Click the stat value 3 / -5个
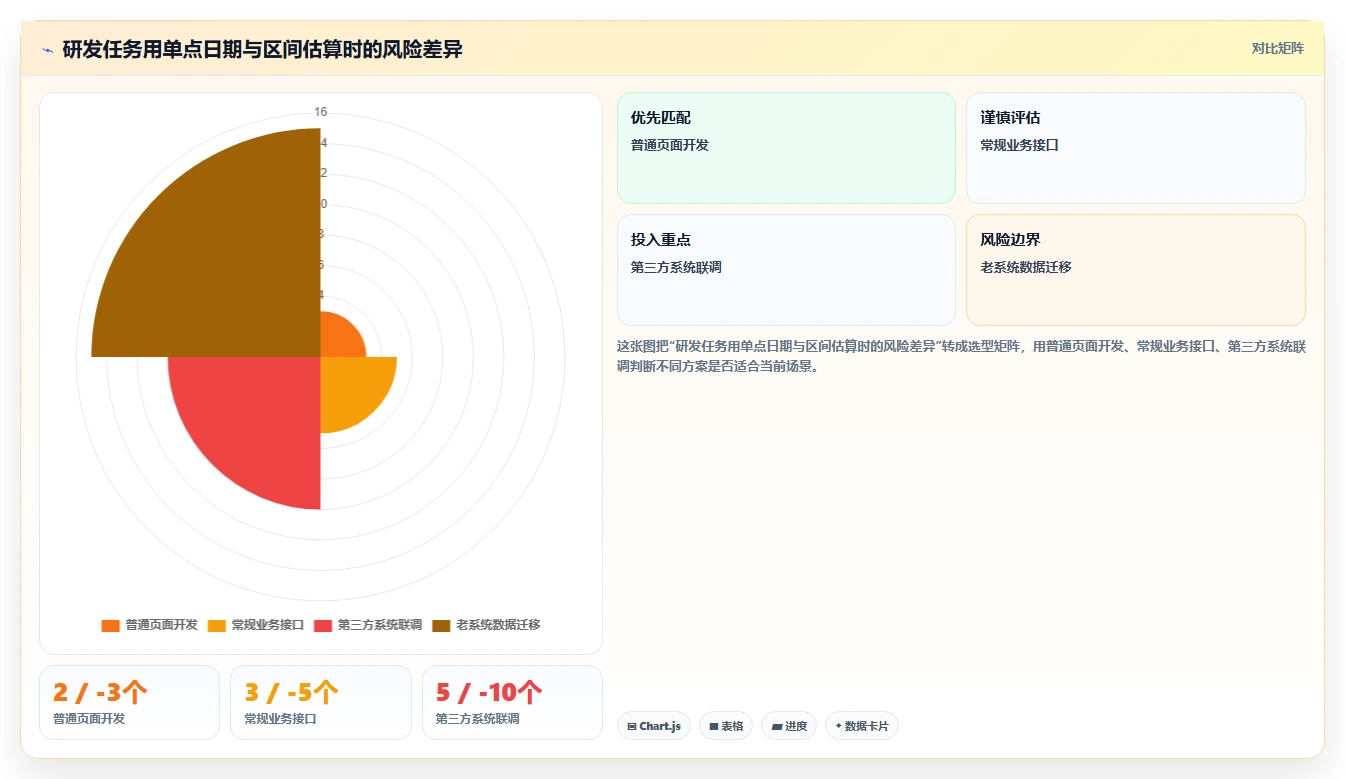The width and height of the screenshot is (1345, 779). coord(292,692)
